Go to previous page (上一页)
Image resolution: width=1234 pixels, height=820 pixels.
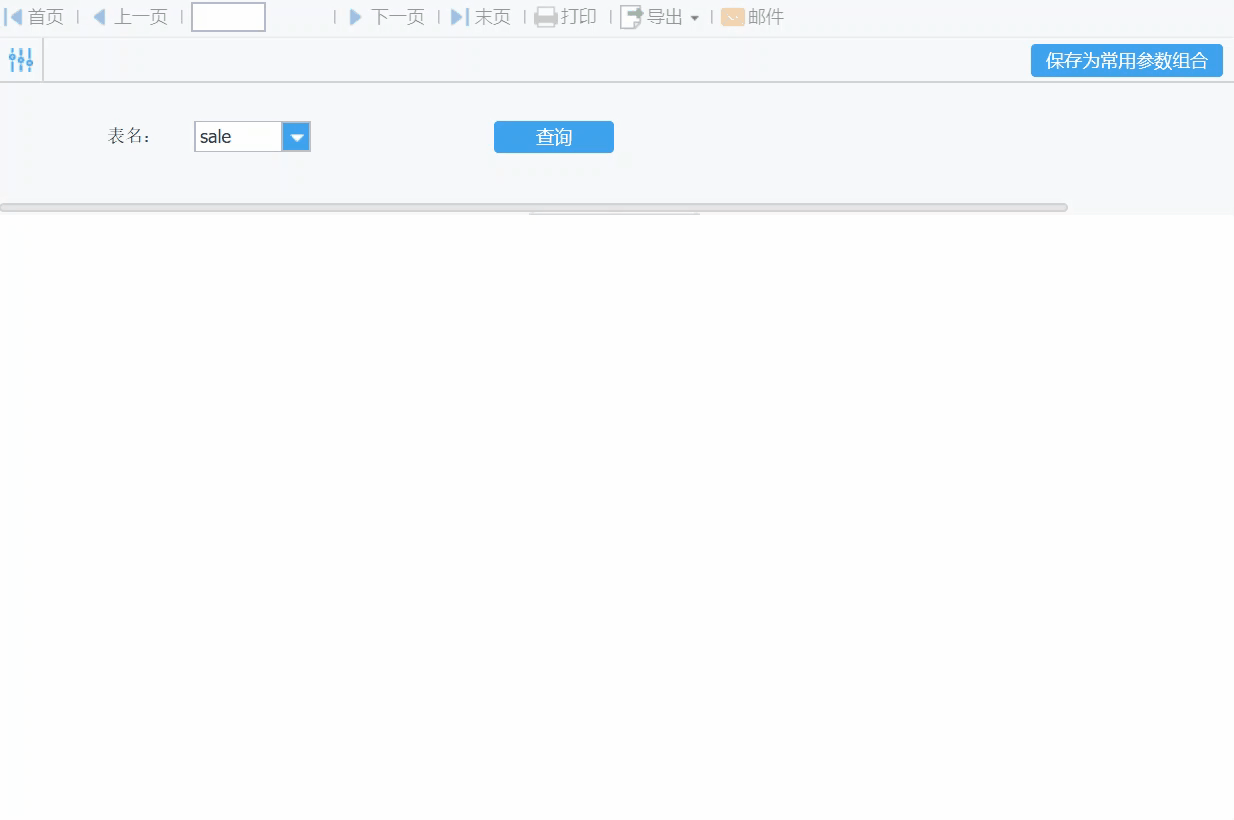tap(130, 17)
